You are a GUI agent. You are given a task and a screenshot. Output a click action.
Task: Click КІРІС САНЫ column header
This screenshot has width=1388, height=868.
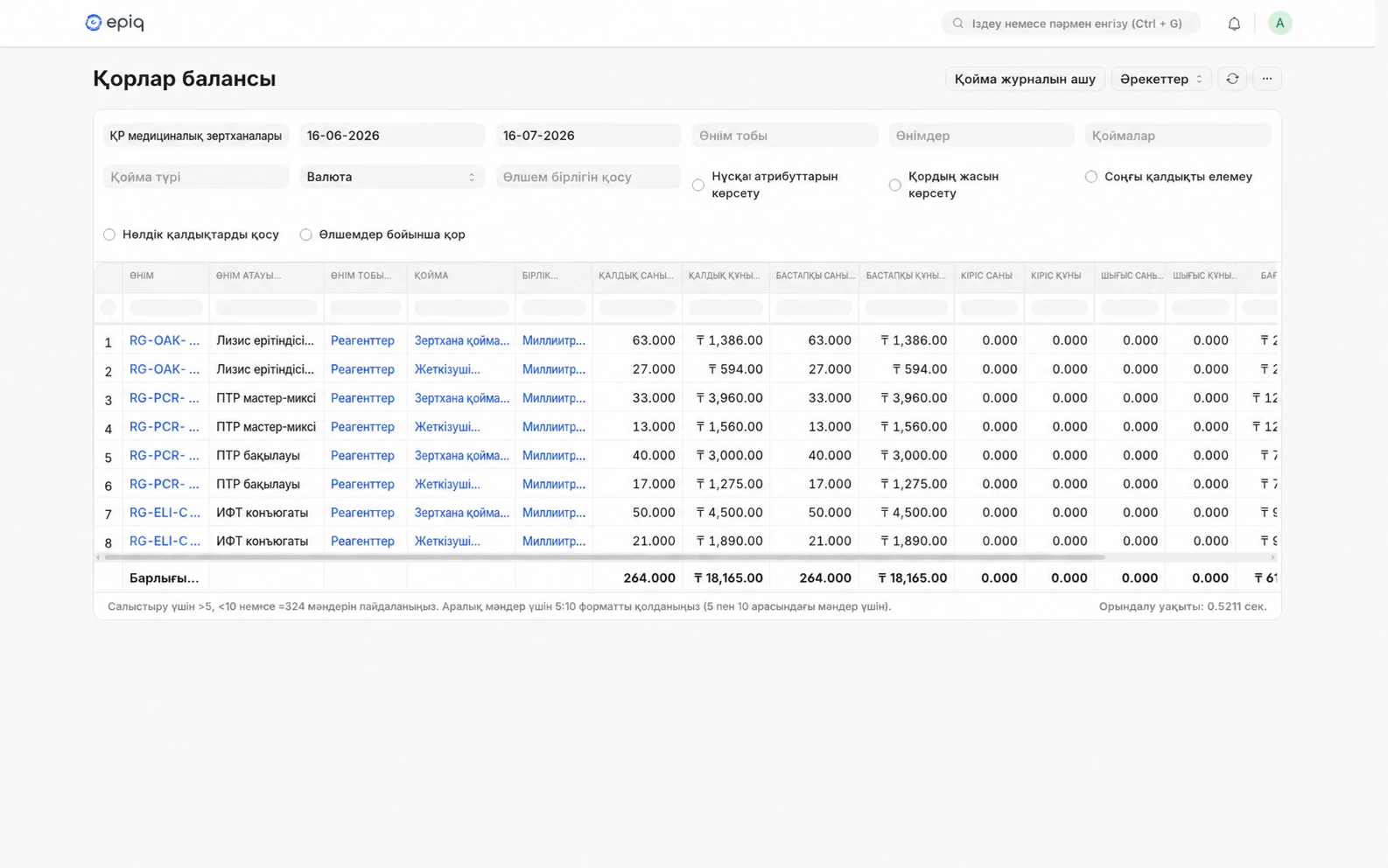coord(986,276)
